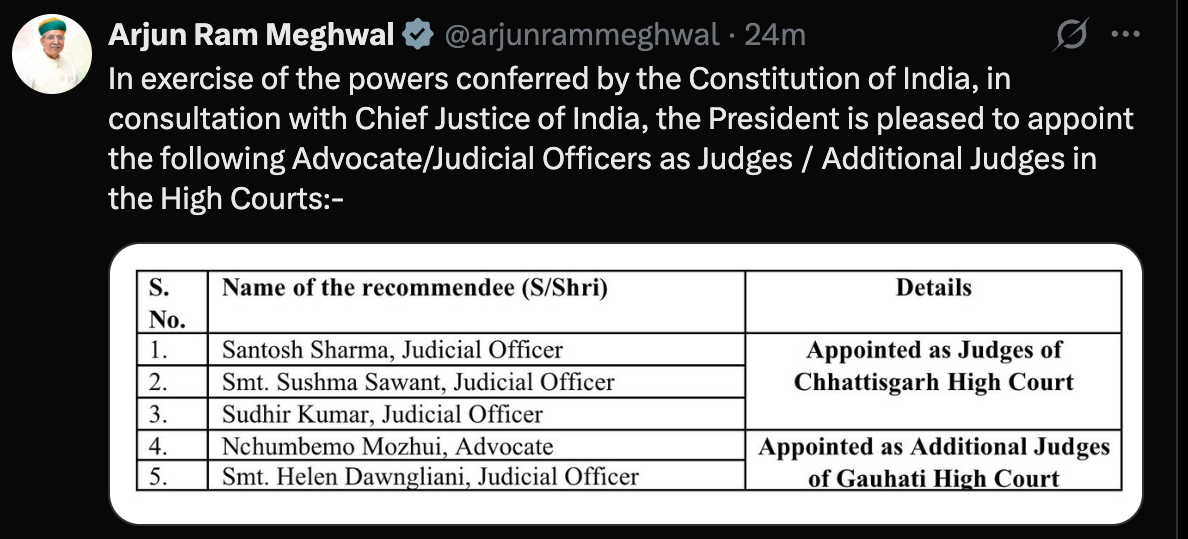Screen dimensions: 1188x539
Task: Open the attached appointments table image
Action: (626, 384)
